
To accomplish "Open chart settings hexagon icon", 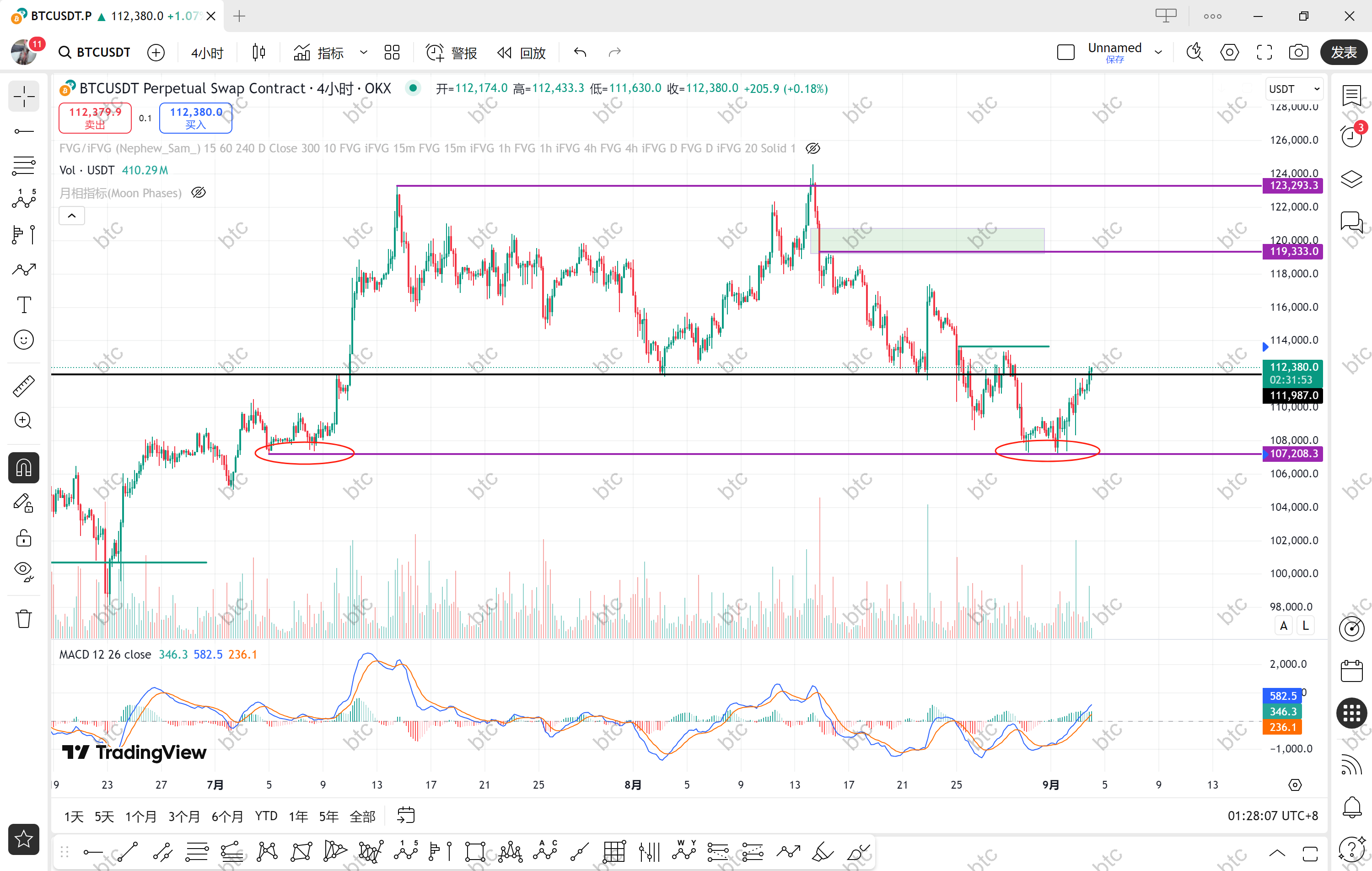I will click(x=1230, y=53).
